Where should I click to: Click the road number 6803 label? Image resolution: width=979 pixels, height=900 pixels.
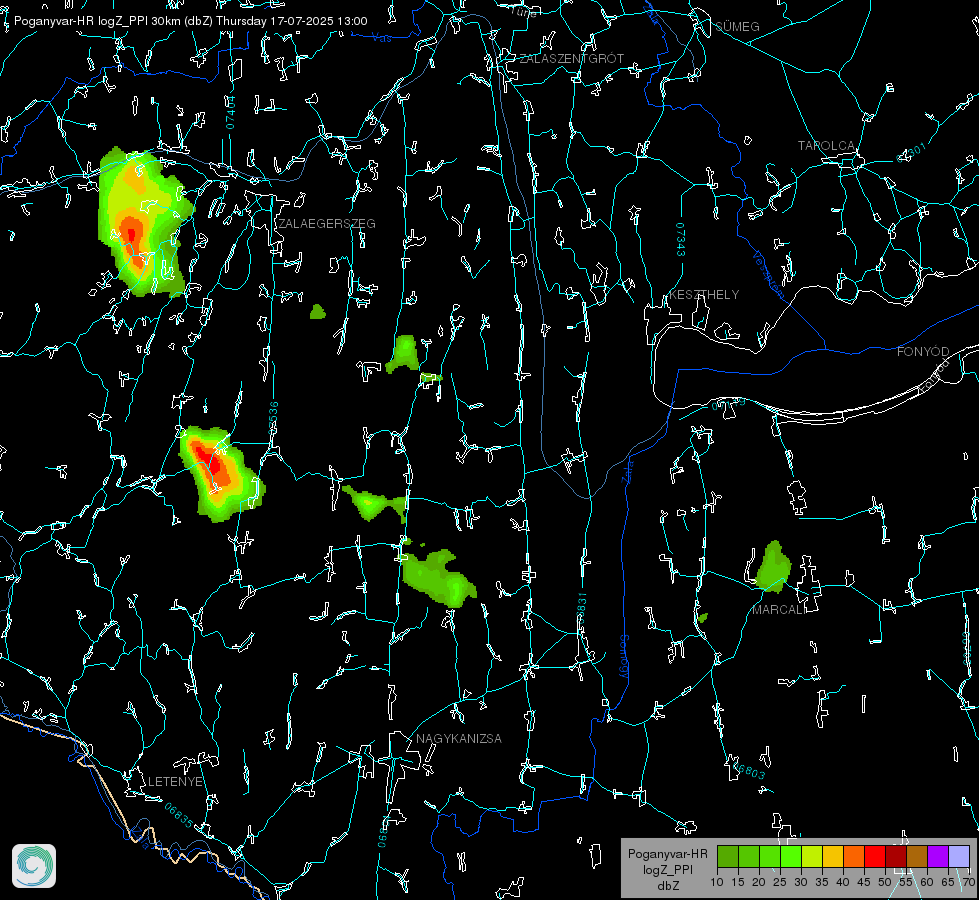750,771
